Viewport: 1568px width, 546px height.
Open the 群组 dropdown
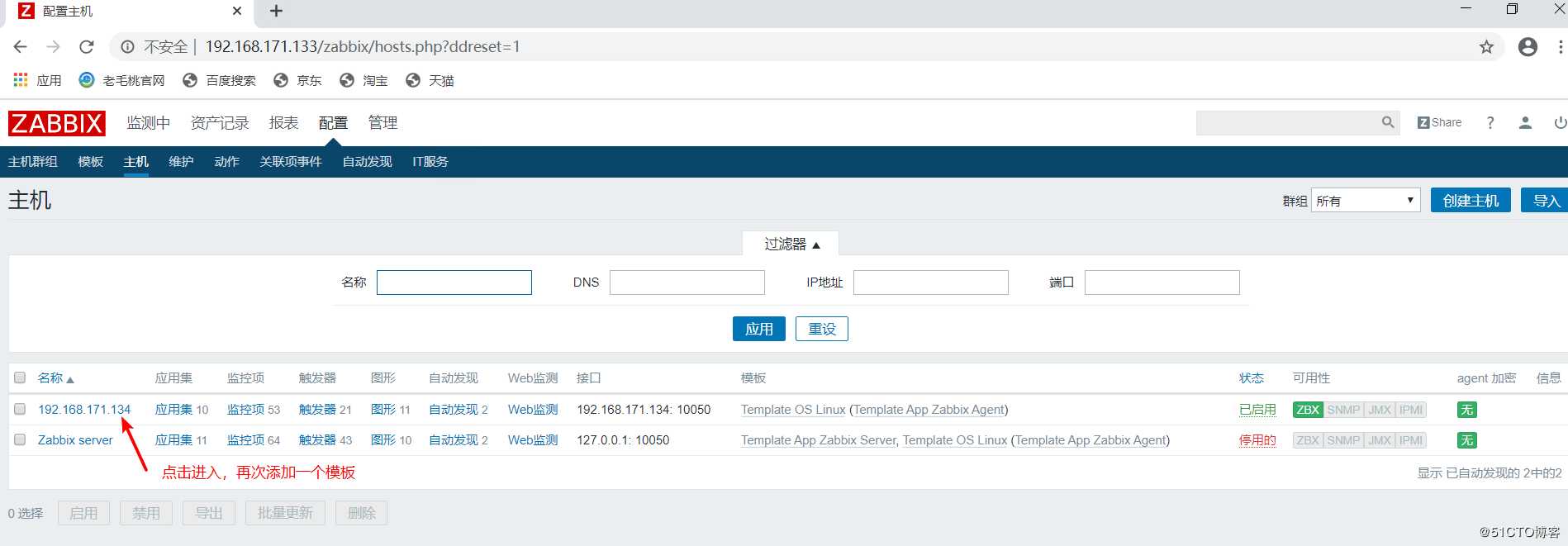(x=1366, y=201)
